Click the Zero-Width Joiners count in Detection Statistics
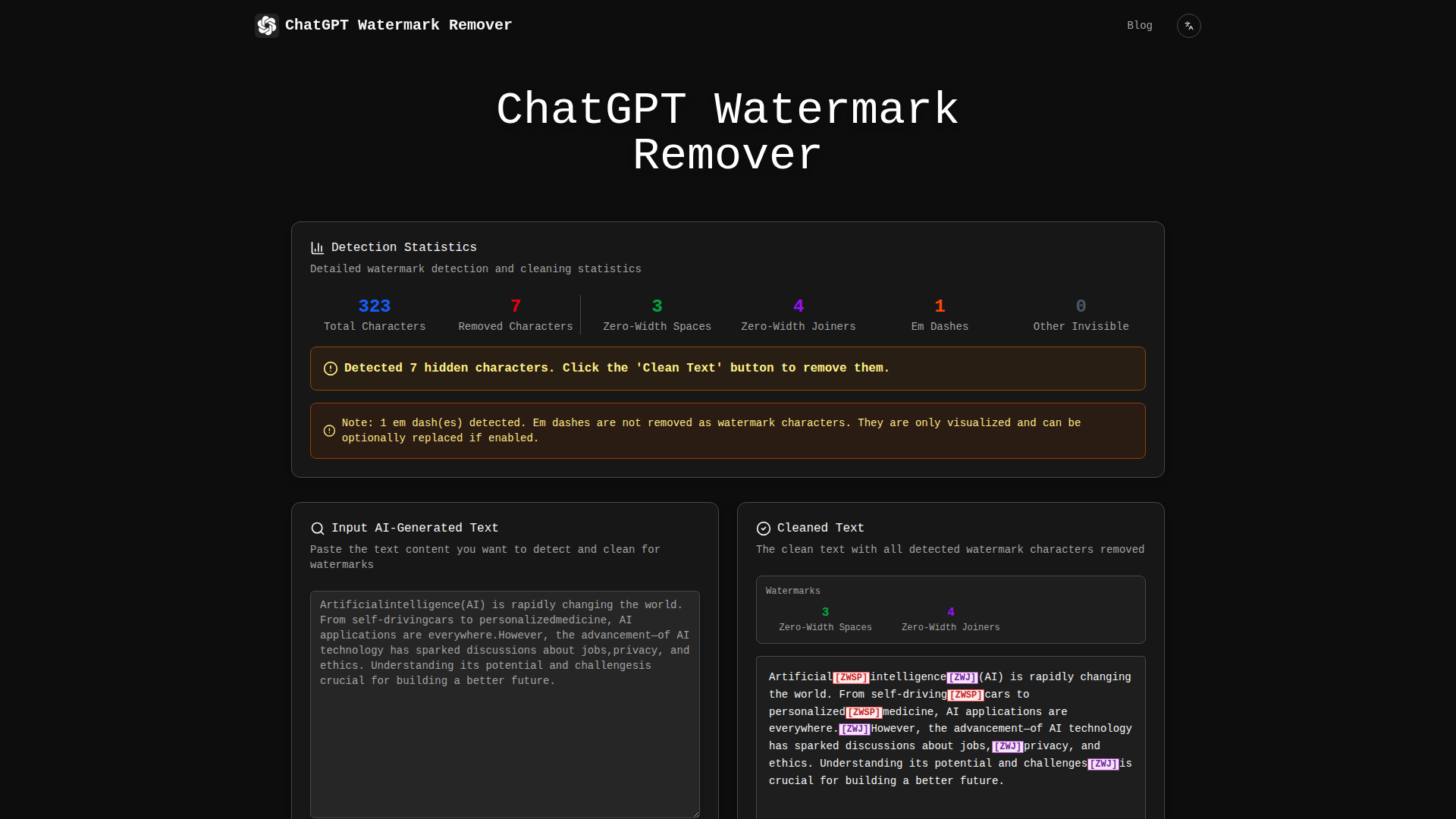The height and width of the screenshot is (819, 1456). pyautogui.click(x=798, y=306)
